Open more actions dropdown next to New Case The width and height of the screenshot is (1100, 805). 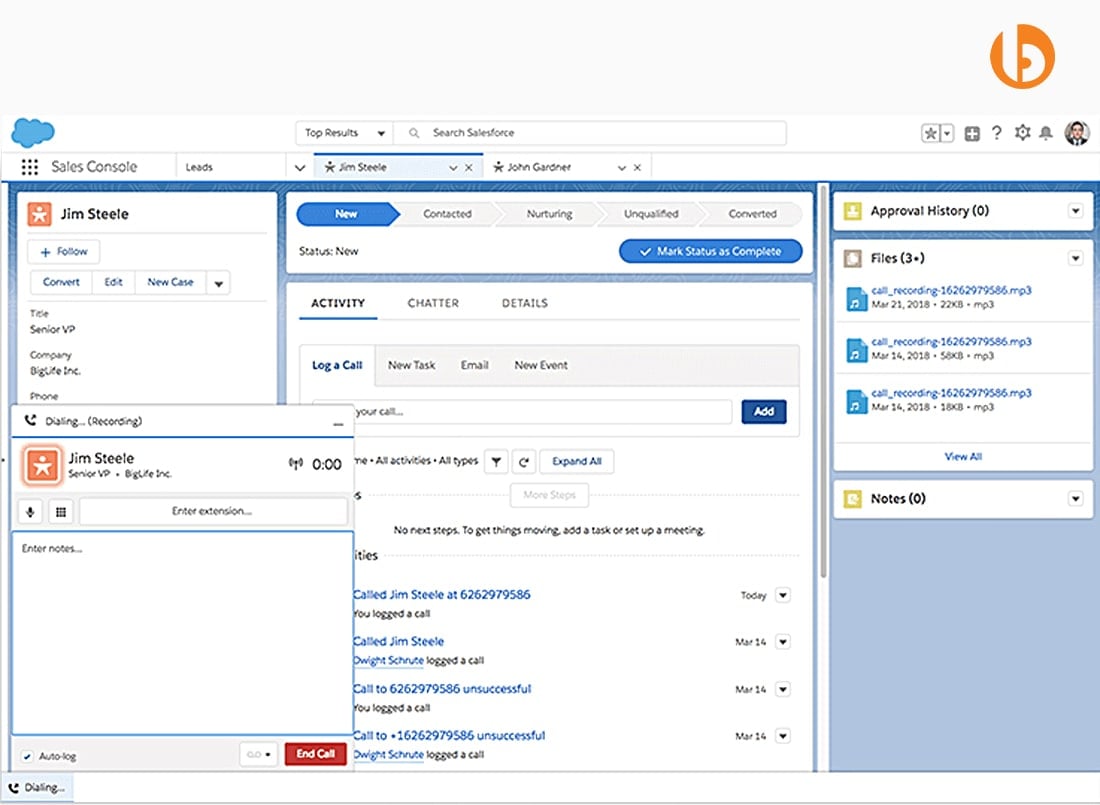pos(218,283)
